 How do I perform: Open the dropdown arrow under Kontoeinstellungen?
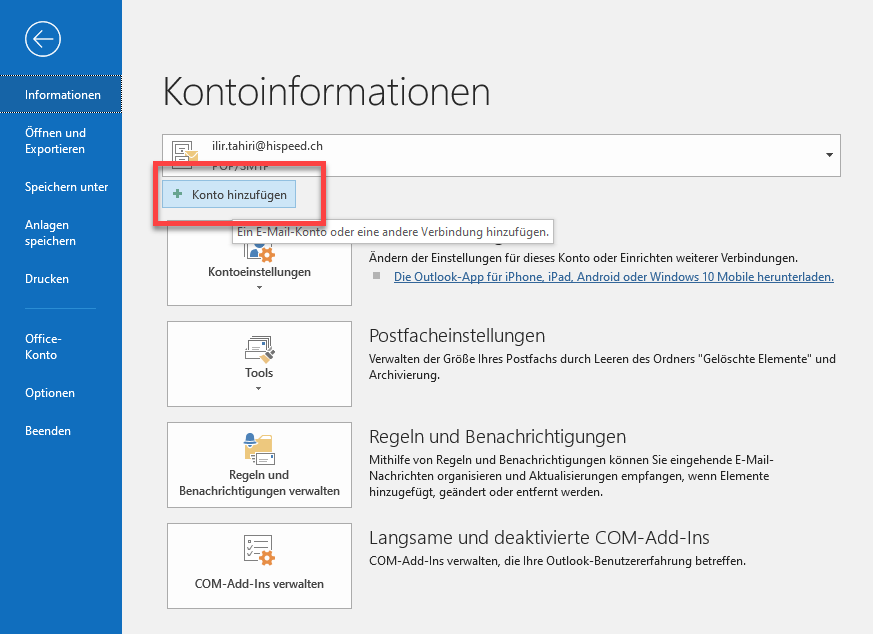pos(259,288)
